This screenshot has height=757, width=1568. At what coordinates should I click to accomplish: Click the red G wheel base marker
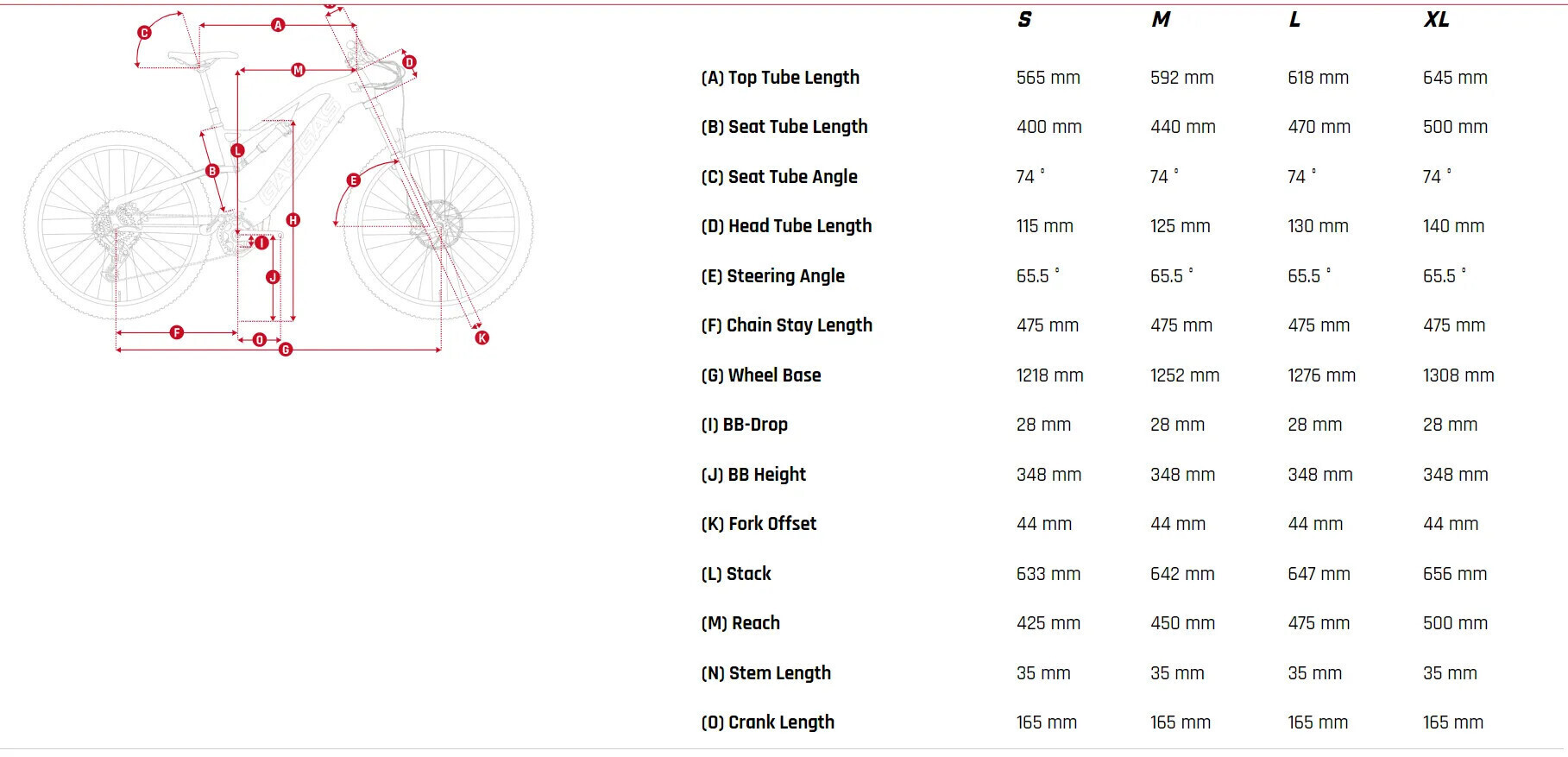click(x=286, y=350)
